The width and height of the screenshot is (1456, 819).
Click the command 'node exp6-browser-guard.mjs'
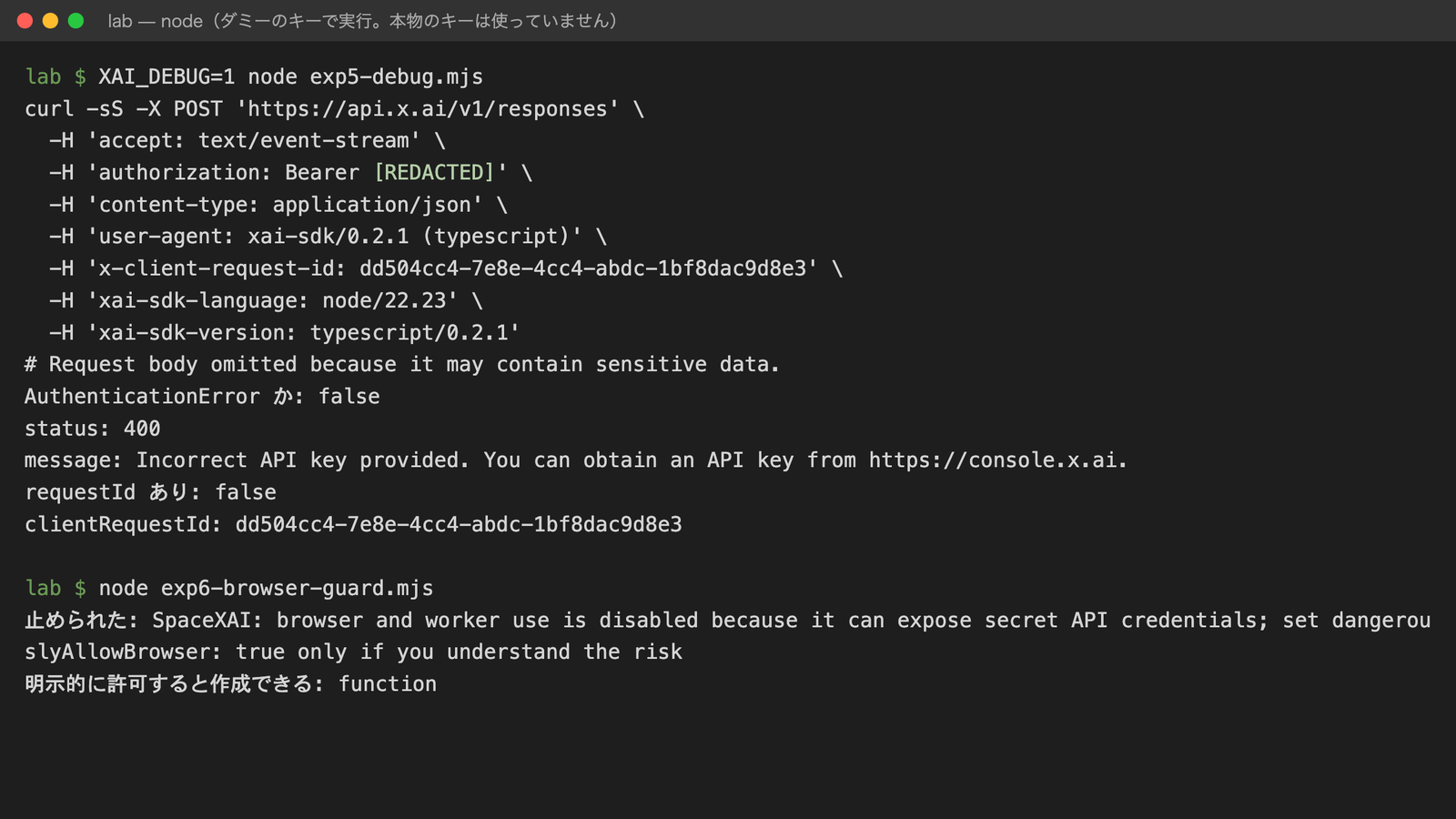[x=266, y=588]
